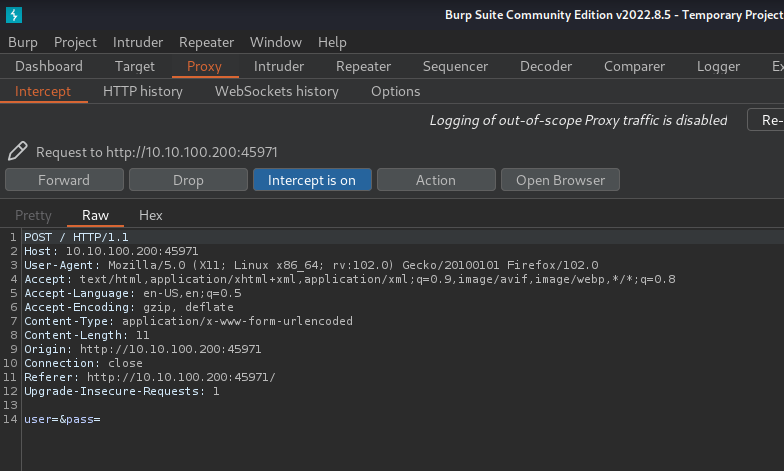This screenshot has width=784, height=471.
Task: Go to the Repeater tool tab
Action: [364, 66]
